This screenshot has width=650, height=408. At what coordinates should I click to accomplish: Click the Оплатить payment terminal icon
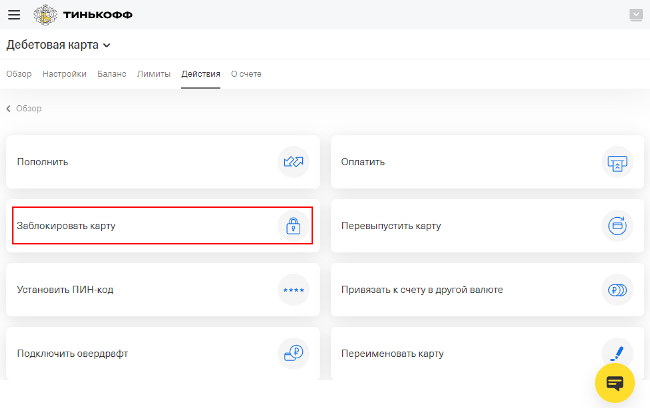click(617, 161)
